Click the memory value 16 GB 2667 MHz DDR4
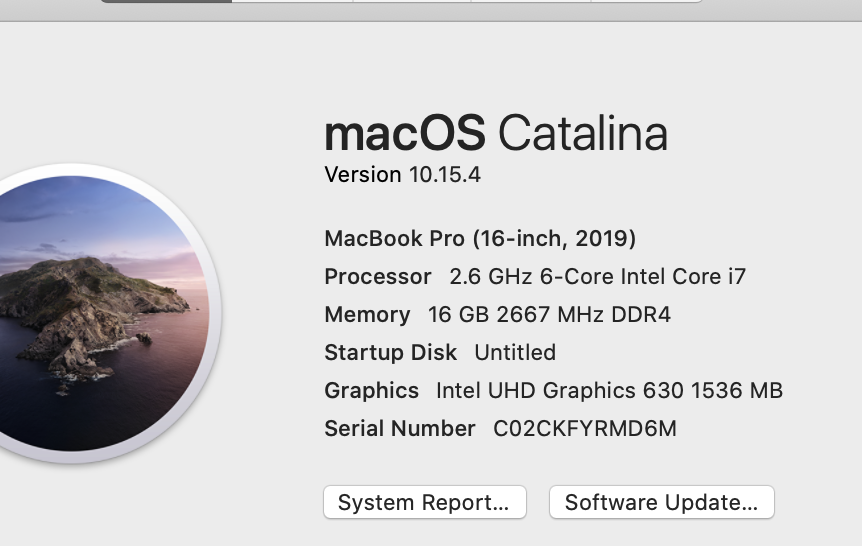This screenshot has height=546, width=862. click(549, 315)
